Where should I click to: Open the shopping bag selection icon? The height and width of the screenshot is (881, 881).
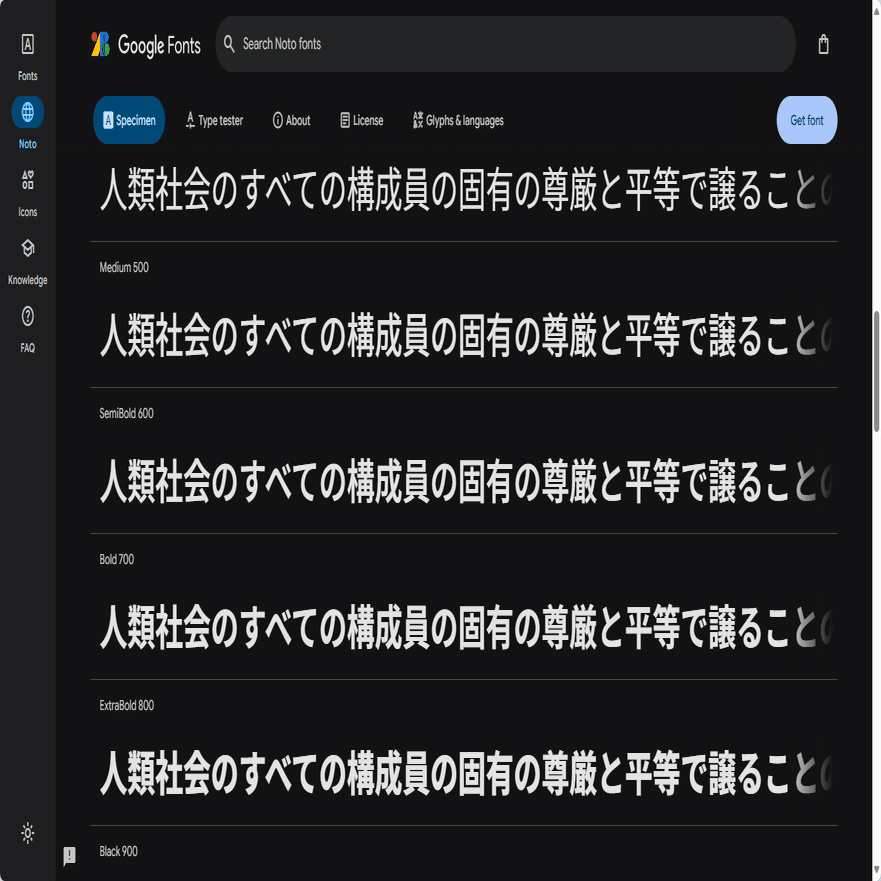[823, 44]
